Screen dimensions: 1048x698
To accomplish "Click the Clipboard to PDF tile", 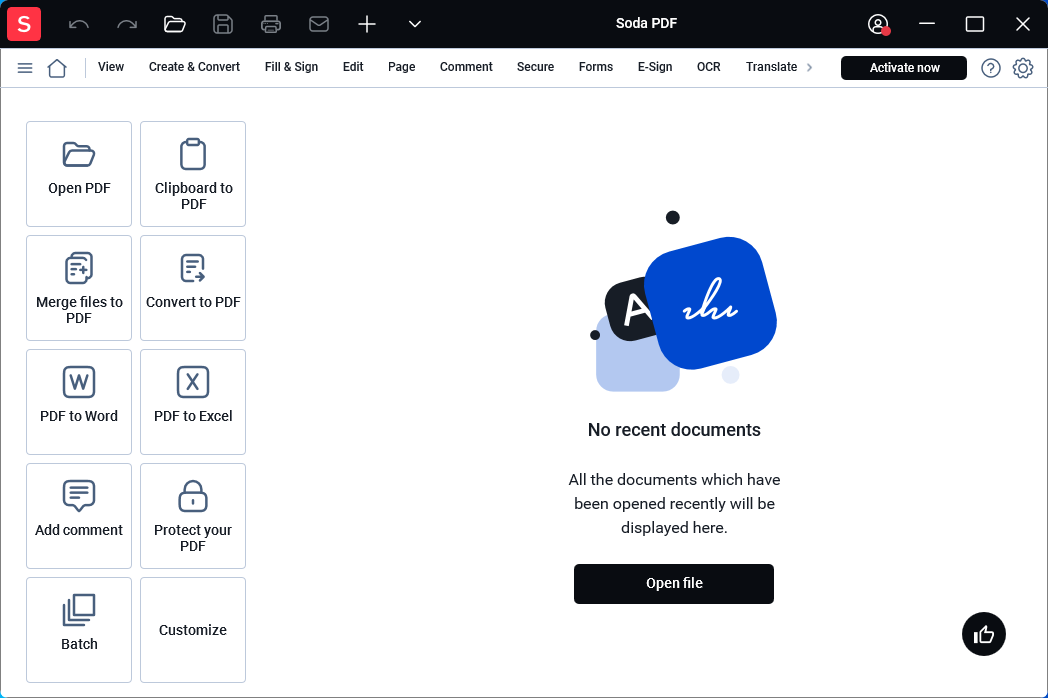I will 193,174.
